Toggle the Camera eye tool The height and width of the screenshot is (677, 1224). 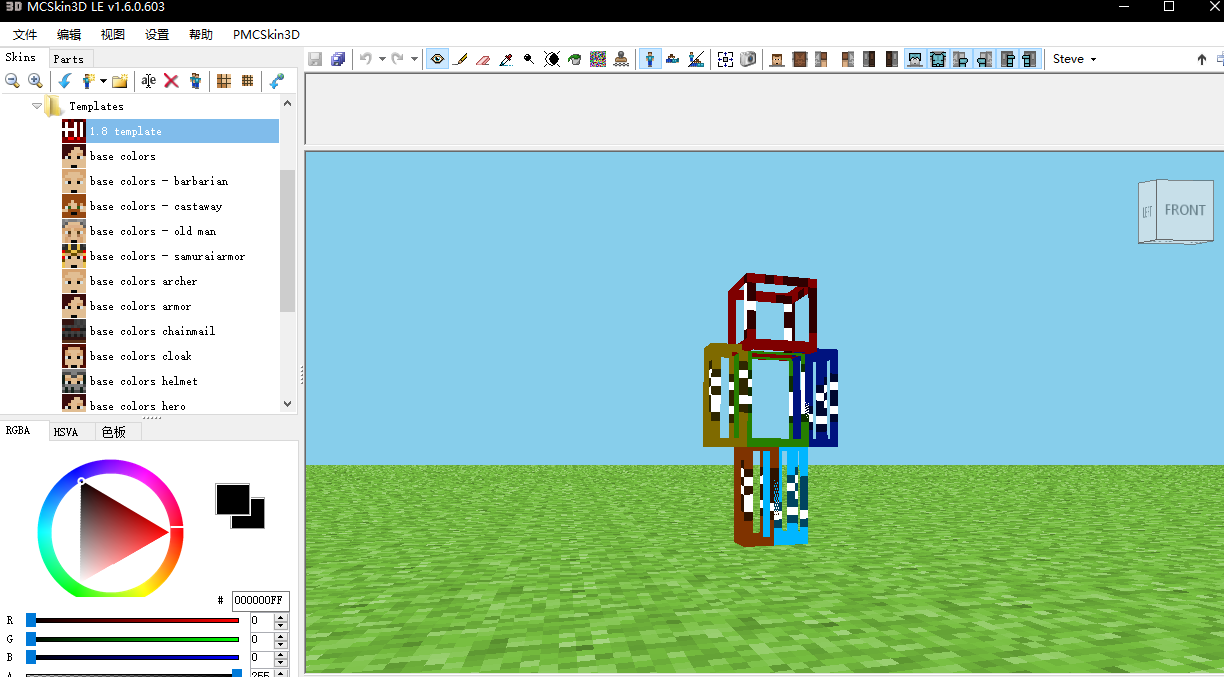(437, 59)
